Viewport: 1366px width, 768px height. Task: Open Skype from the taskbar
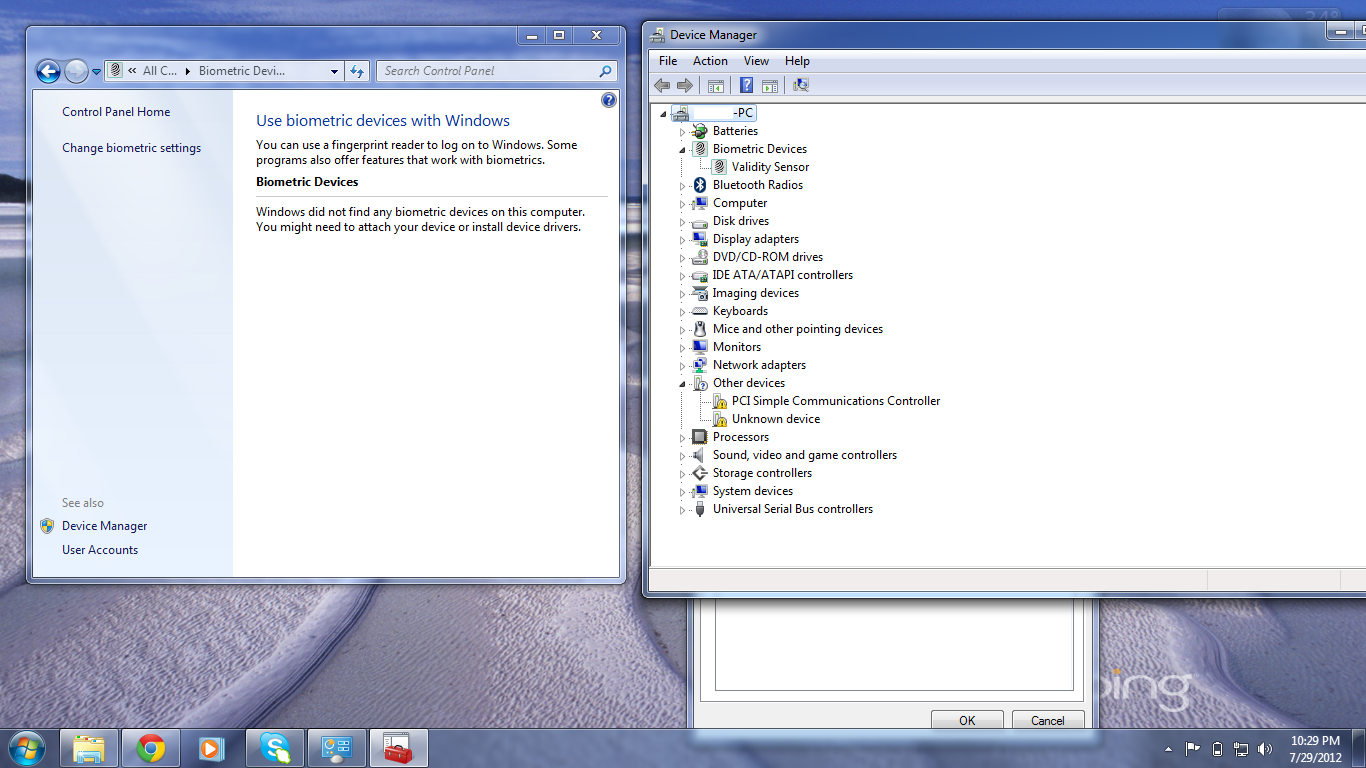(x=275, y=748)
